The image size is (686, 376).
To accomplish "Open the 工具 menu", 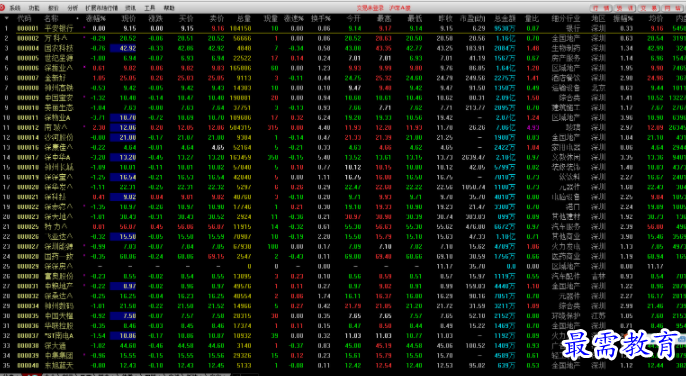I will (150, 8).
